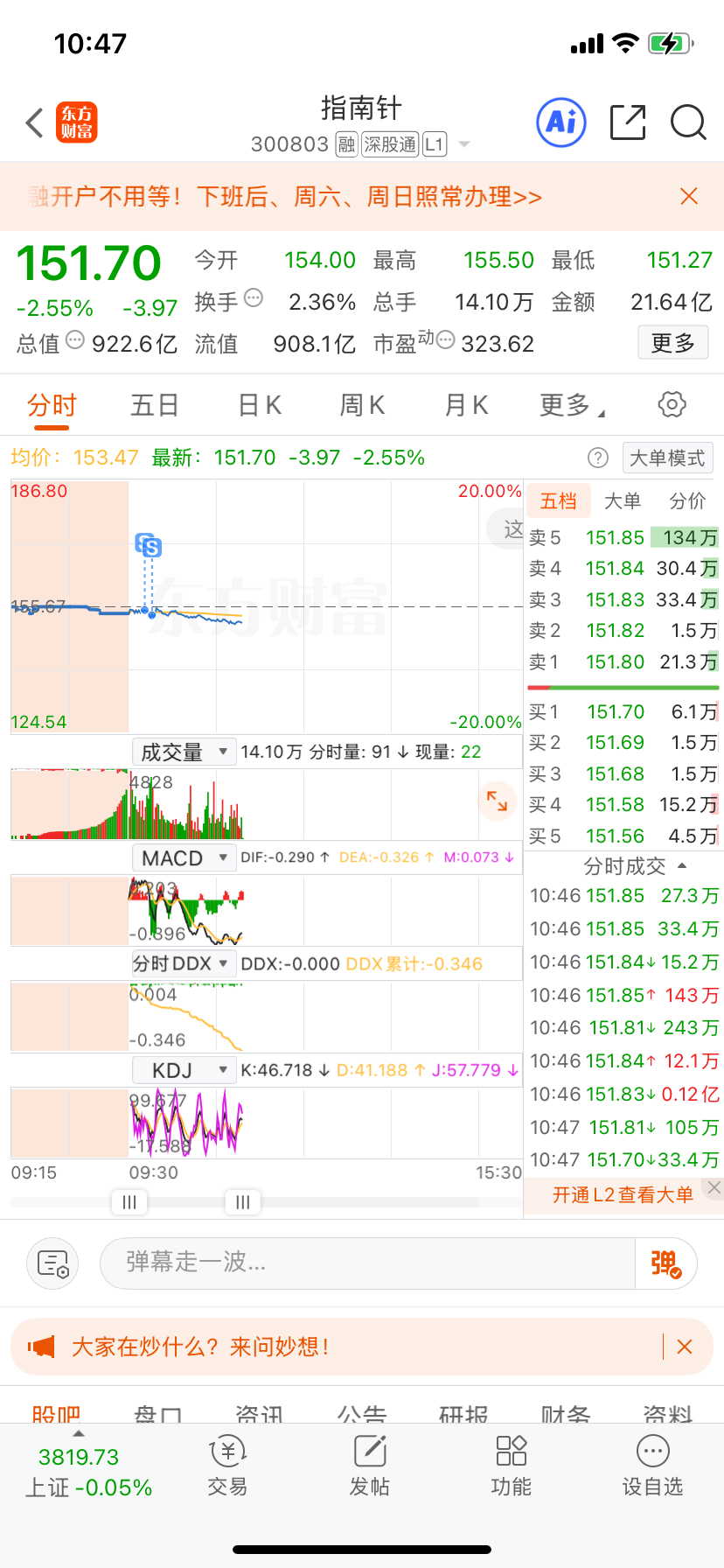Expand the stock title dropdown arrow
The height and width of the screenshot is (1568, 724).
pyautogui.click(x=464, y=144)
